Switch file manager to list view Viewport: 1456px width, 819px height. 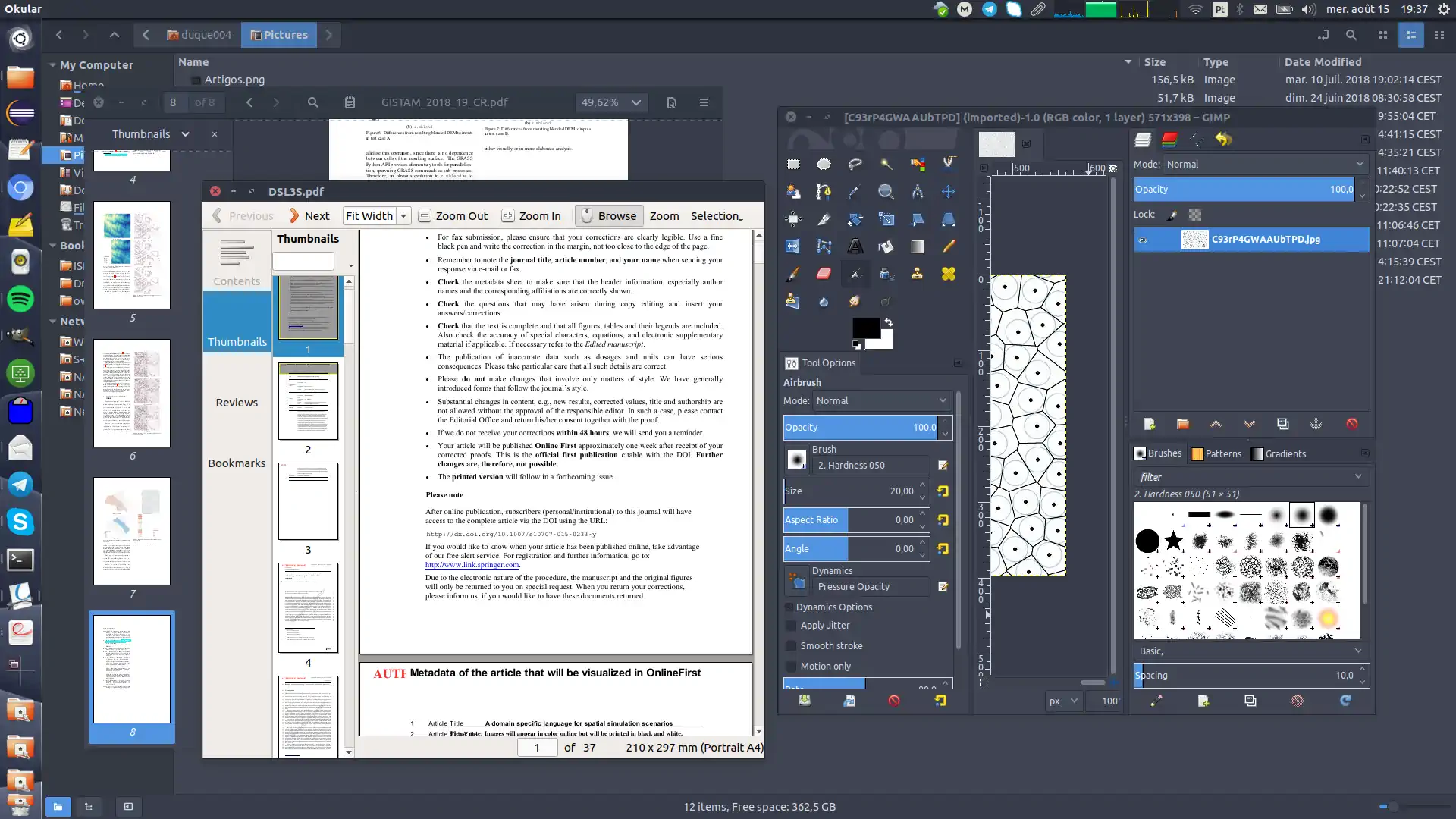click(x=1410, y=35)
